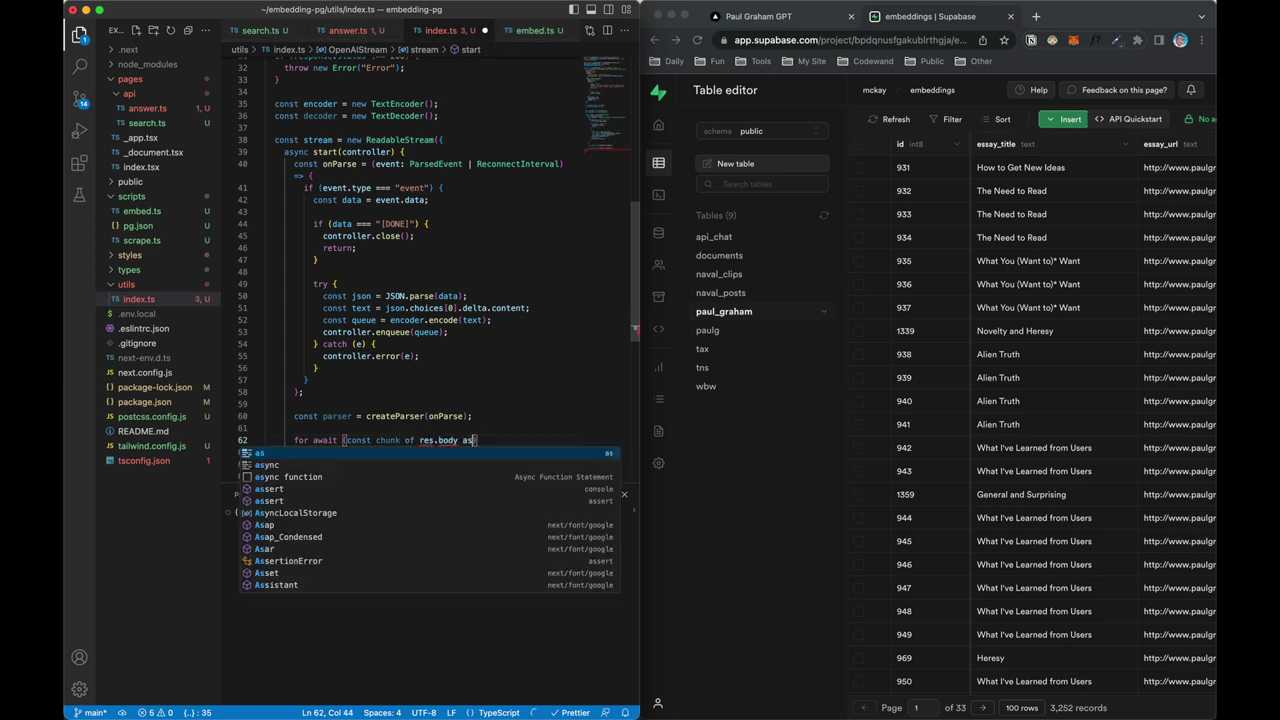Click New table button in Supabase

(762, 164)
